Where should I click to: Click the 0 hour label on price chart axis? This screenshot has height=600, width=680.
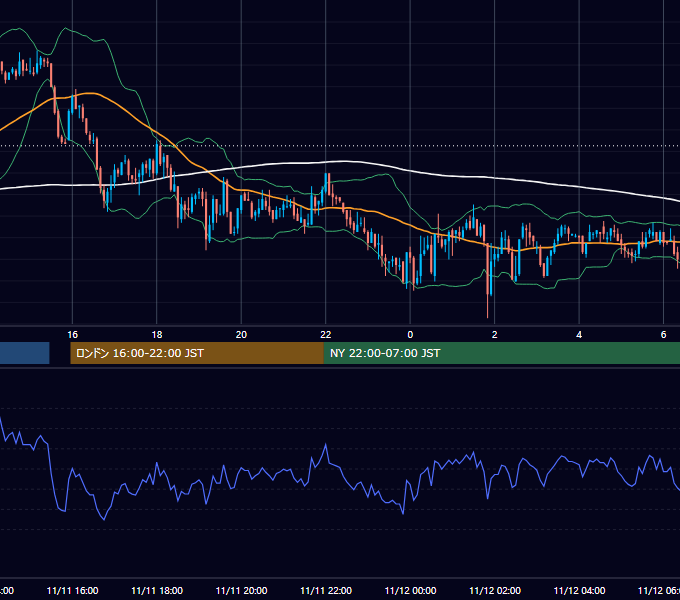click(410, 335)
